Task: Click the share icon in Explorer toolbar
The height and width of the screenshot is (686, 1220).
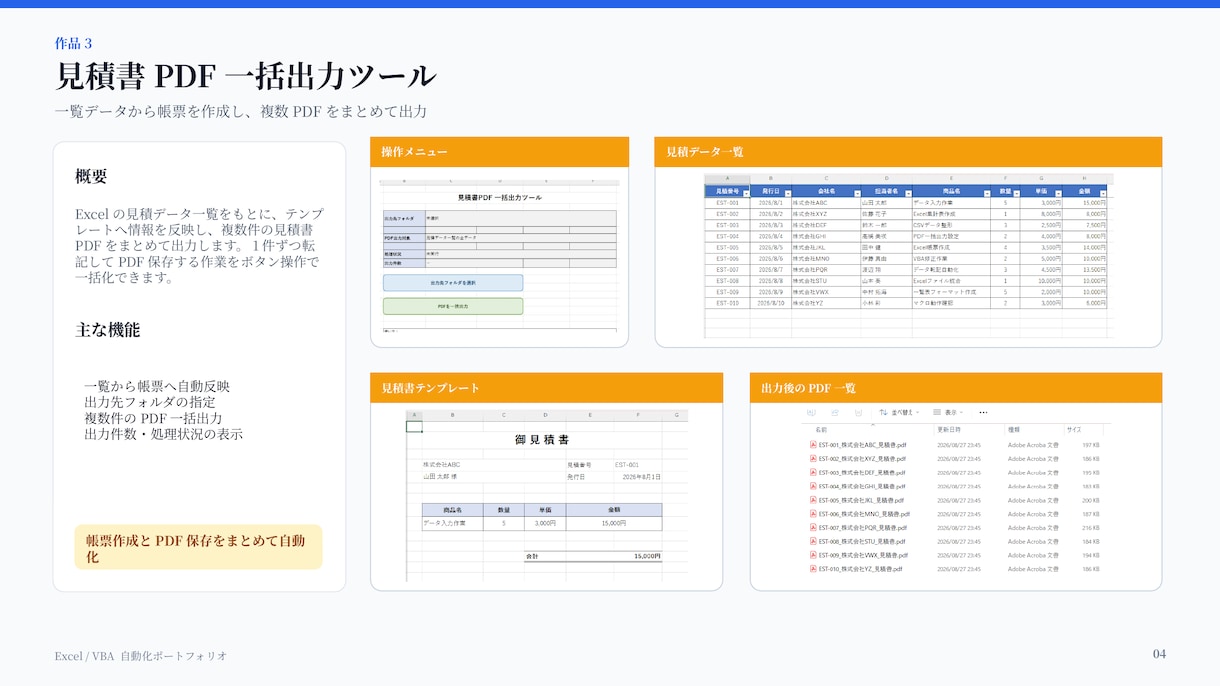Action: coord(835,412)
